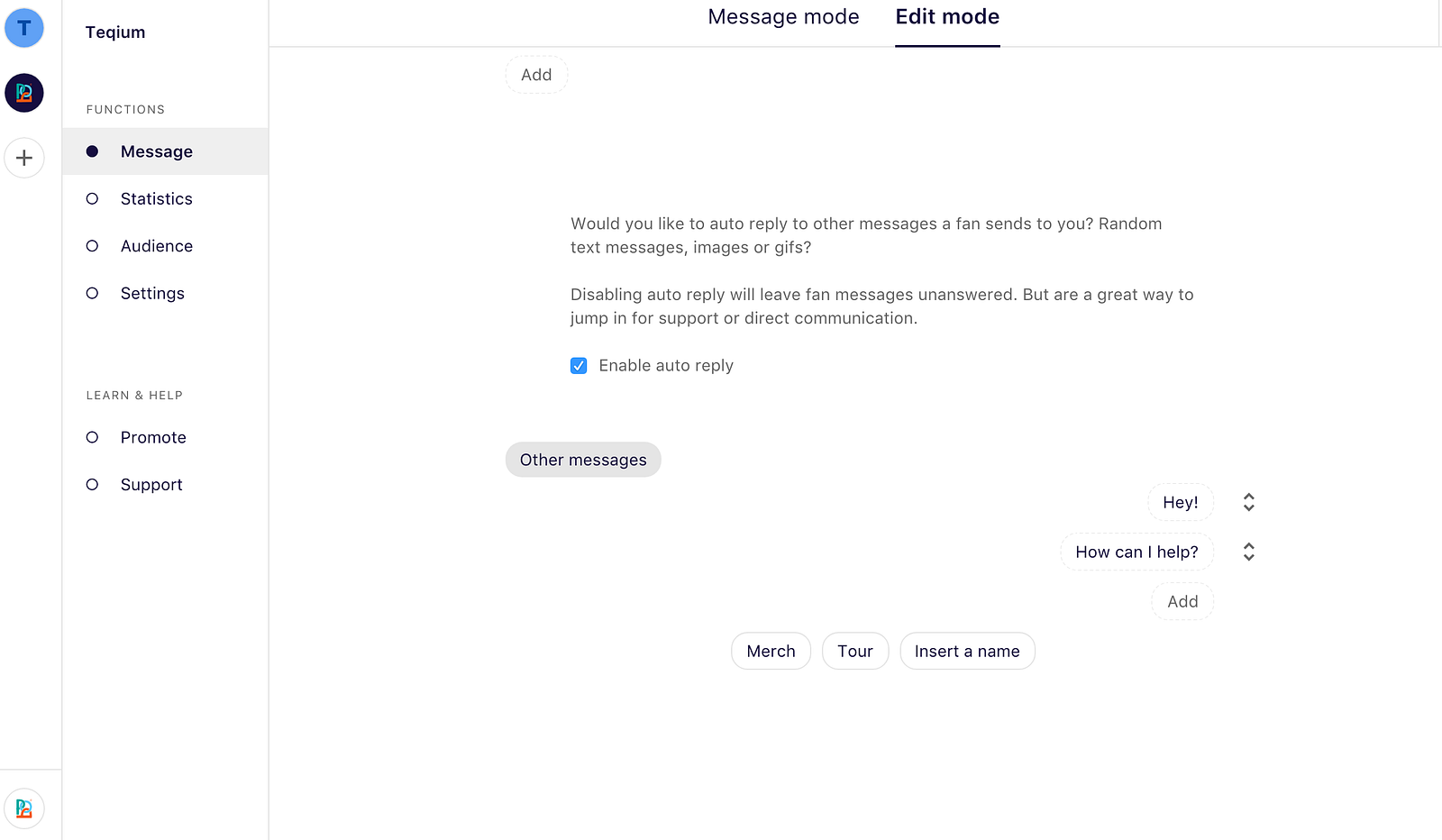
Task: Open the Audience section
Action: coord(156,246)
